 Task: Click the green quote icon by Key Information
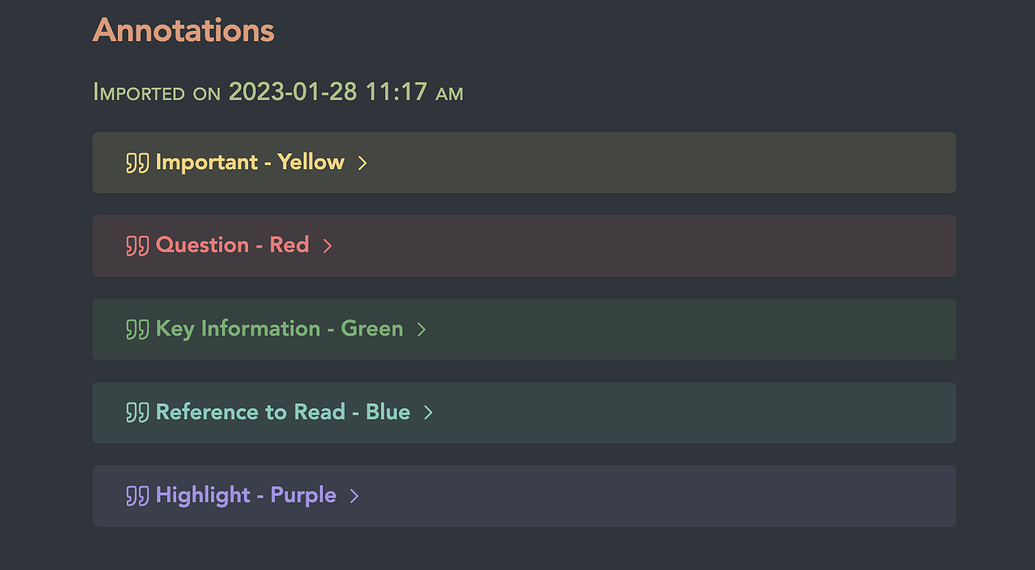coord(137,329)
